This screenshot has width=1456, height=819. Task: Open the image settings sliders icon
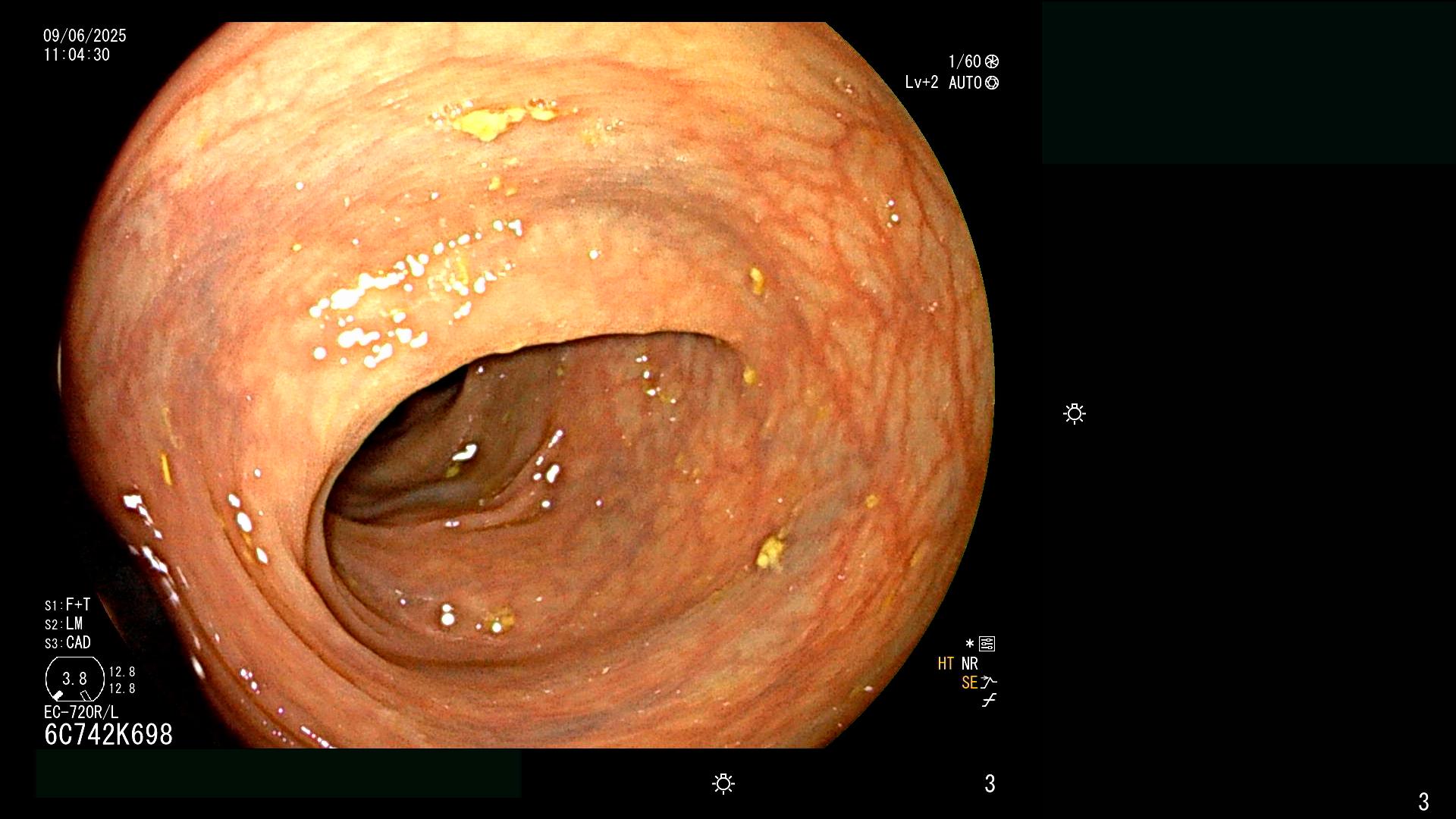(x=987, y=644)
